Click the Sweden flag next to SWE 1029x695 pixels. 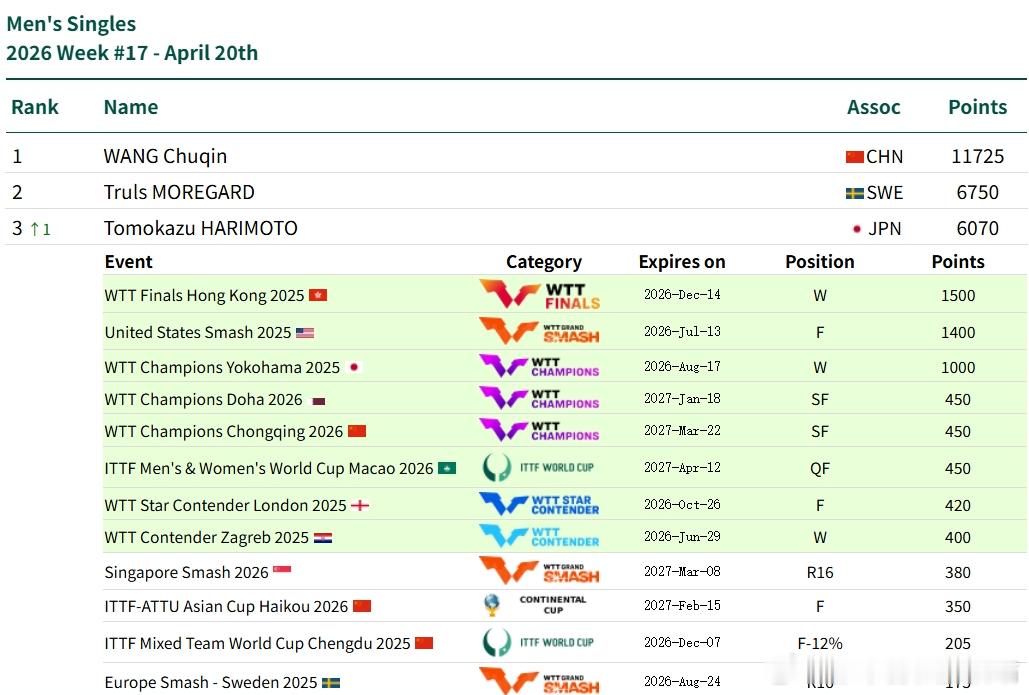pyautogui.click(x=854, y=193)
